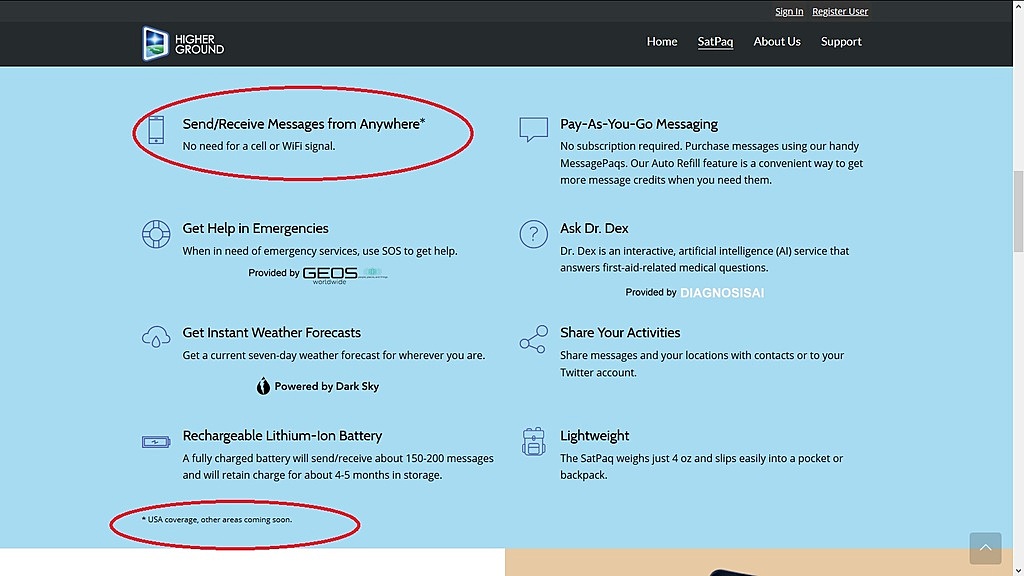Click the backpack Lightweight icon
The height and width of the screenshot is (576, 1024).
point(534,441)
